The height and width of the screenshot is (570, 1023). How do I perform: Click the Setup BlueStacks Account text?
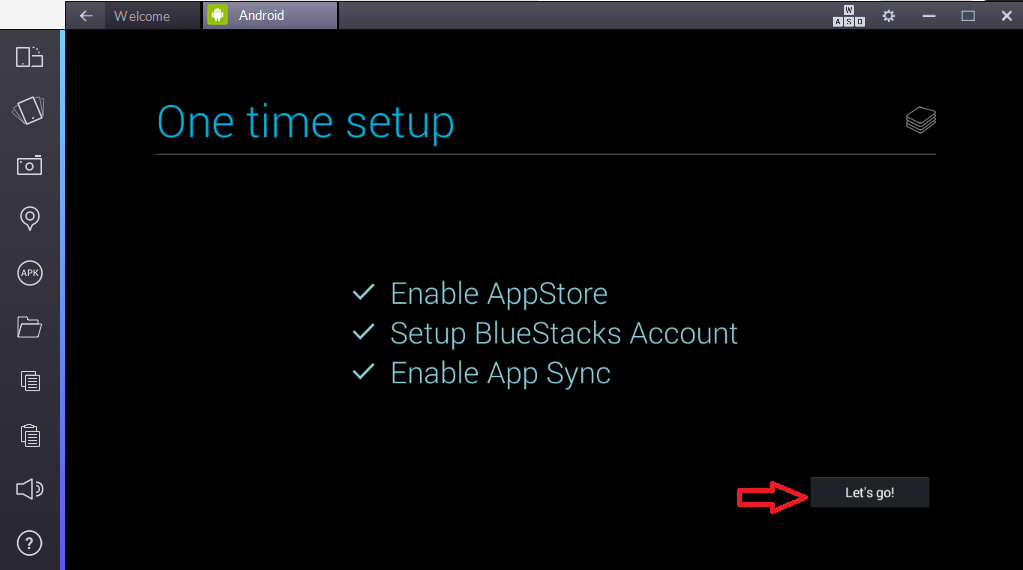(564, 333)
